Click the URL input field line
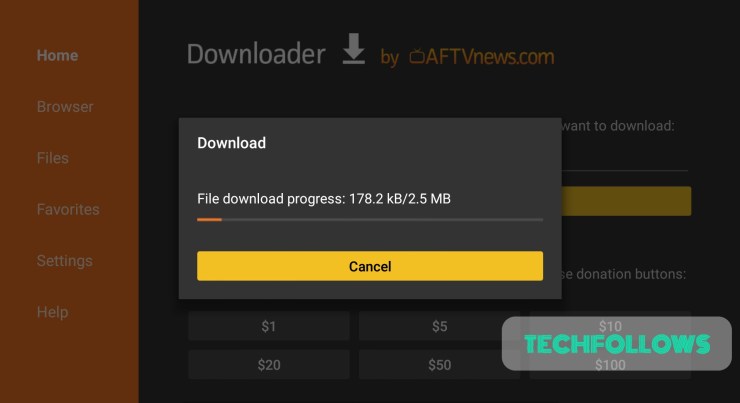Viewport: 740px width, 403px height. click(x=625, y=170)
